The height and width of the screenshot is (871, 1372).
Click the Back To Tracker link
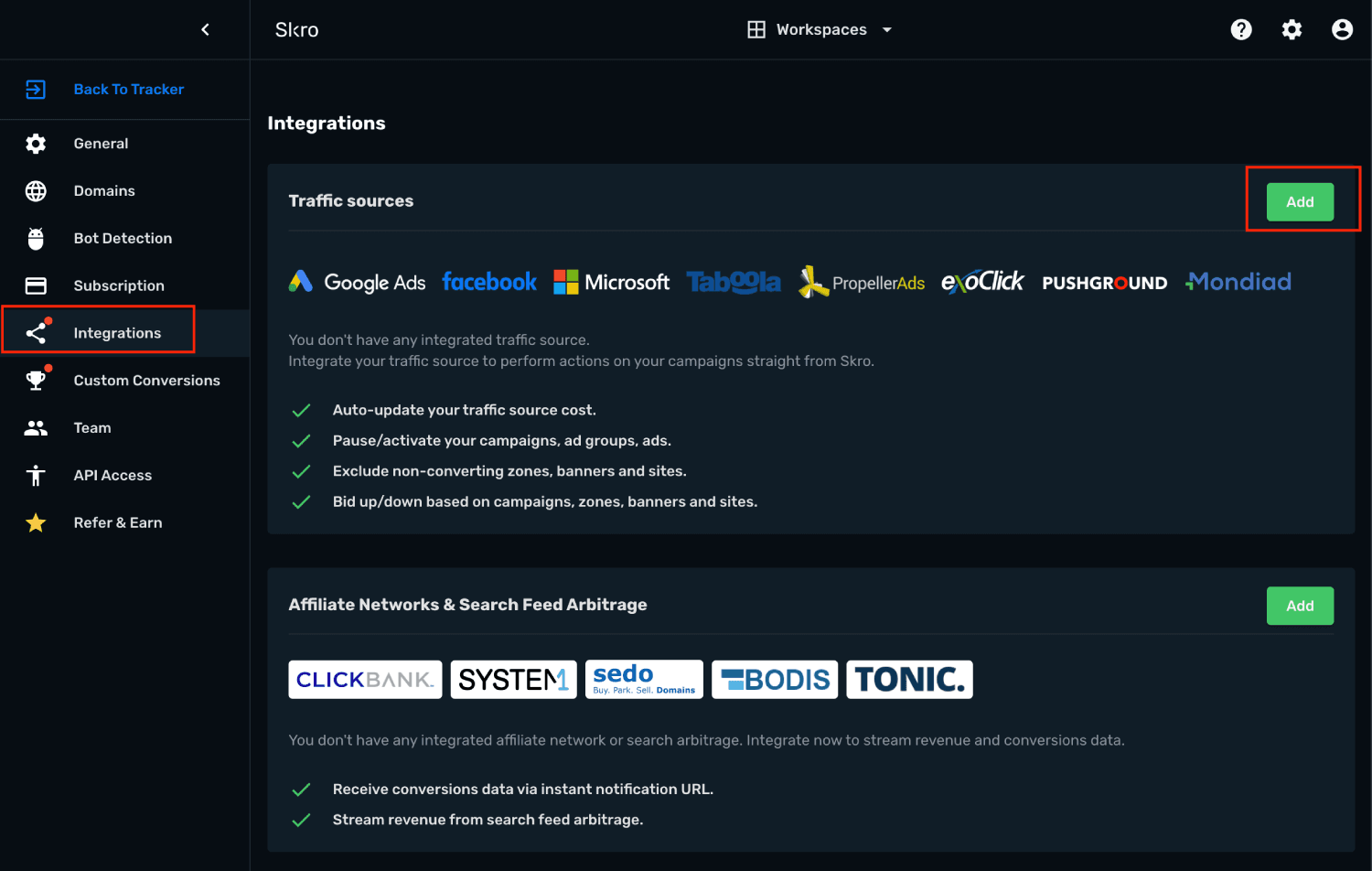129,89
